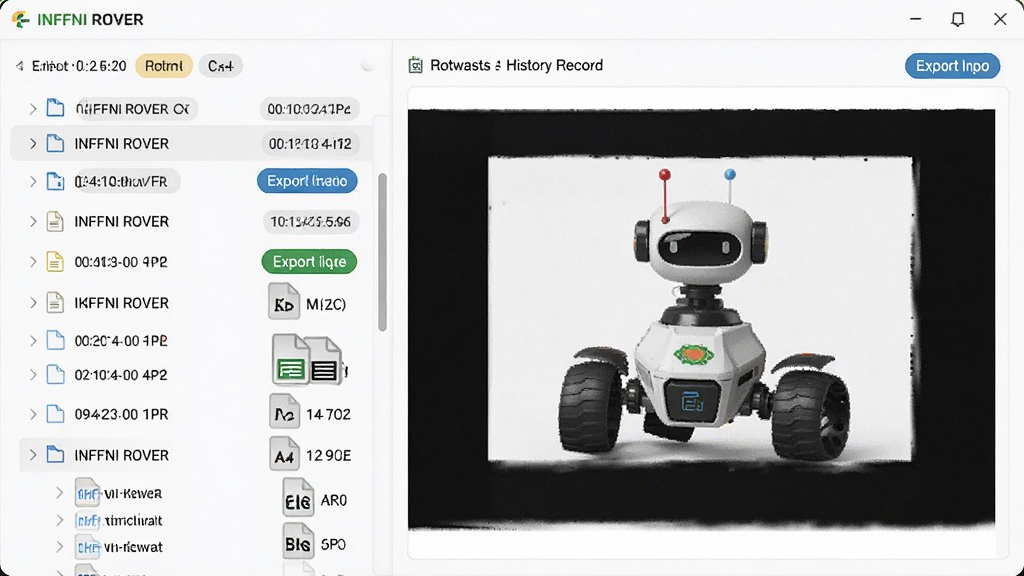Click the file icon of 09423:00 1PR row
This screenshot has width=1024, height=576.
point(56,414)
